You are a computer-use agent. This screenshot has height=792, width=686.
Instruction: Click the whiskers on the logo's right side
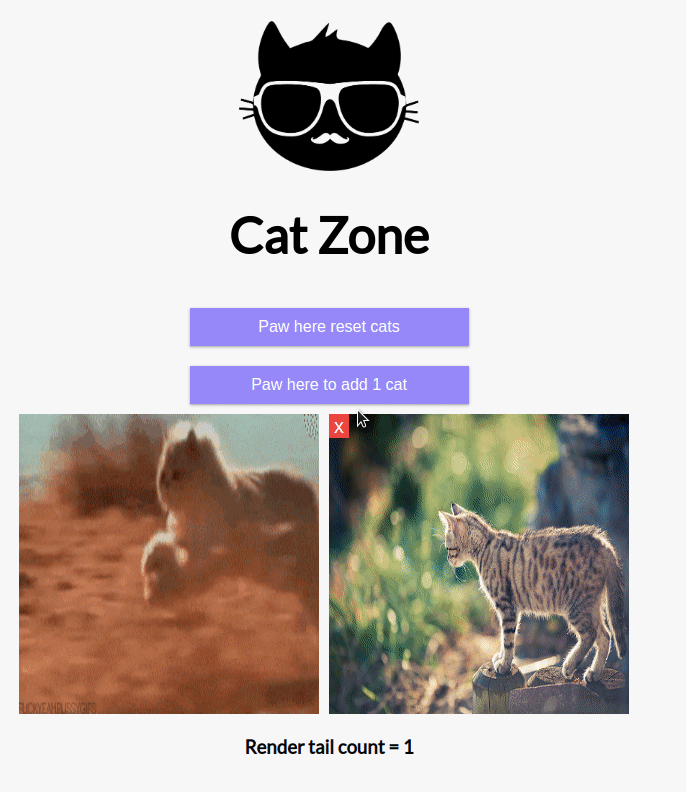(412, 111)
